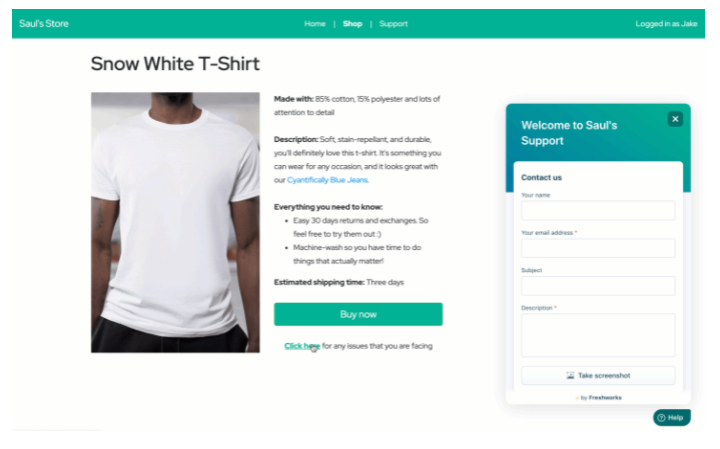Focus the Your email address field

click(x=598, y=248)
